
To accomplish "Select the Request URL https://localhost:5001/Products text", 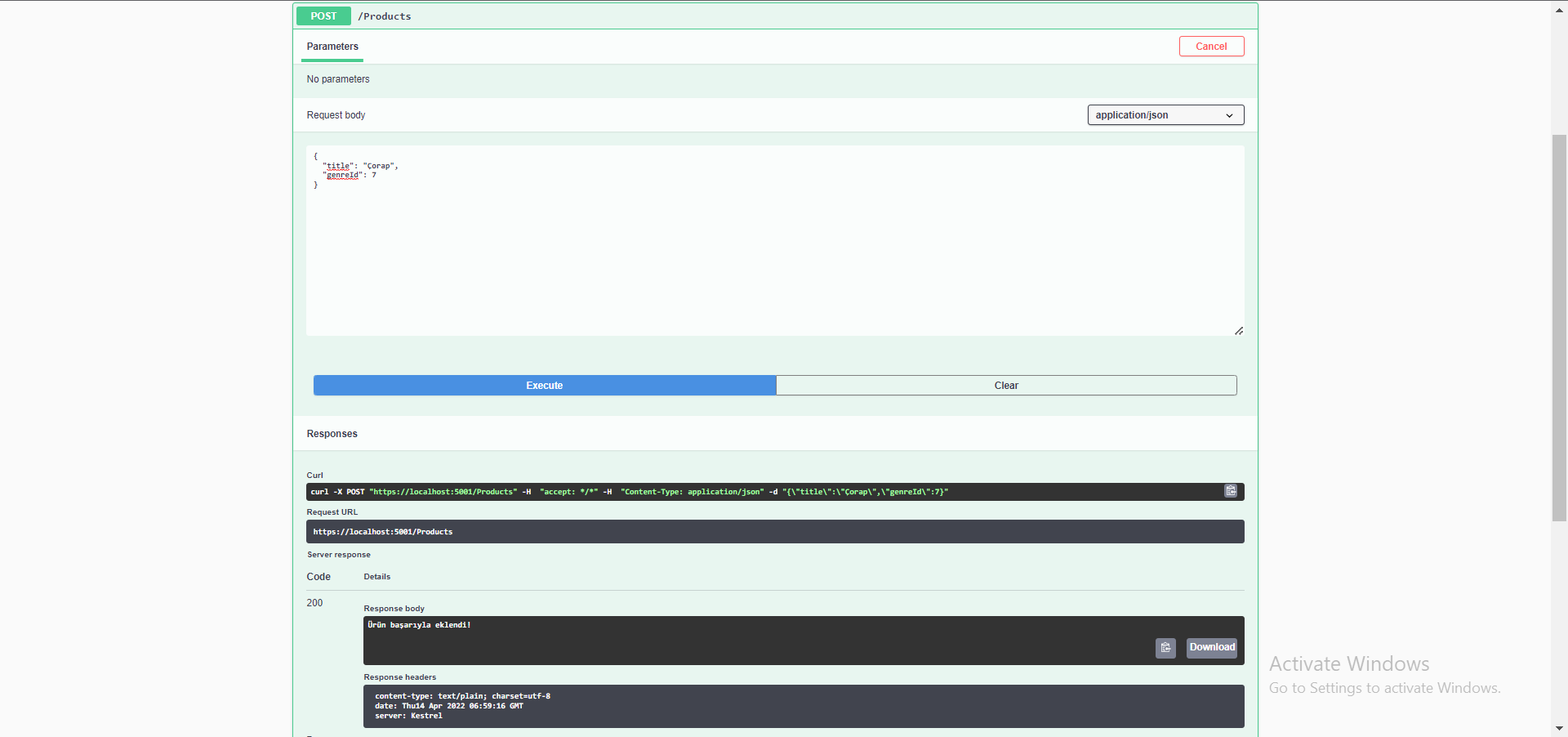I will [383, 532].
